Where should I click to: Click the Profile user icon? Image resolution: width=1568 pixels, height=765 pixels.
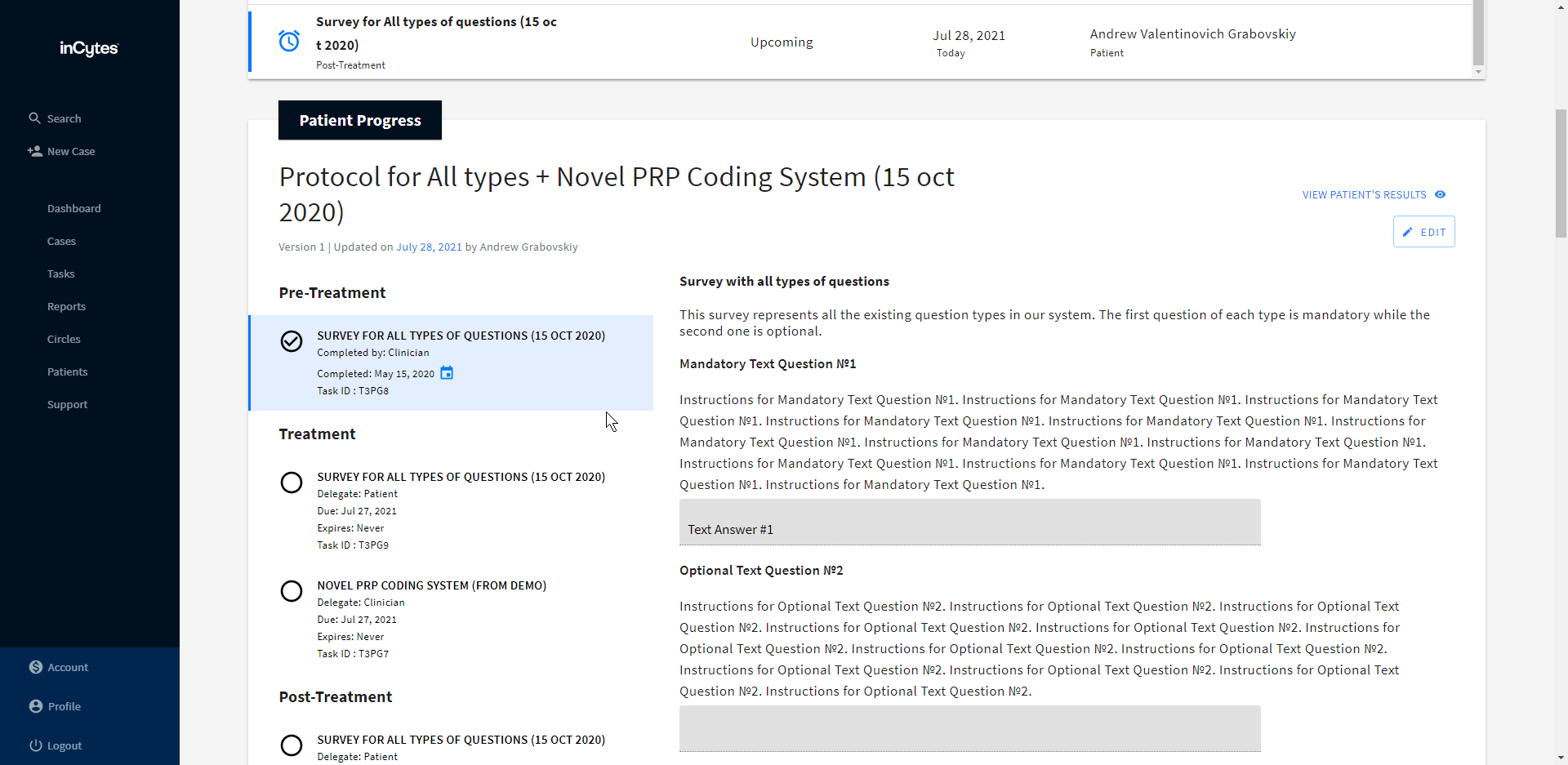(36, 706)
